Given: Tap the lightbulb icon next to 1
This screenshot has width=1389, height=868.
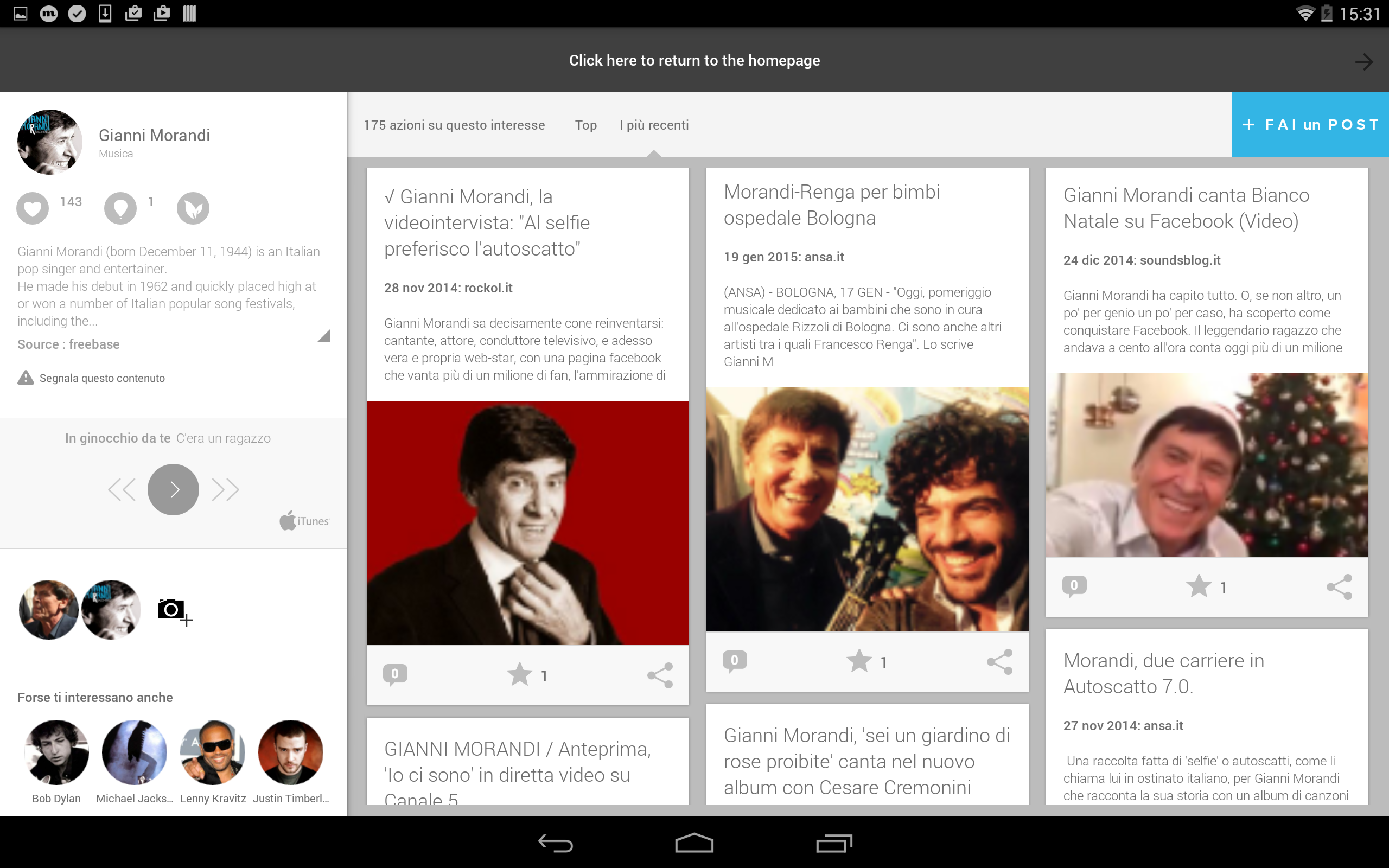Looking at the screenshot, I should click(x=120, y=208).
